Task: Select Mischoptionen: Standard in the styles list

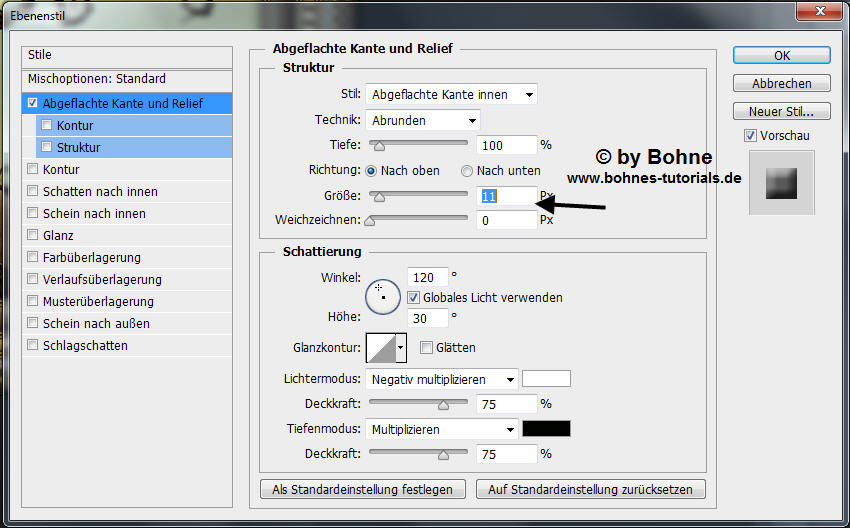Action: tap(97, 79)
